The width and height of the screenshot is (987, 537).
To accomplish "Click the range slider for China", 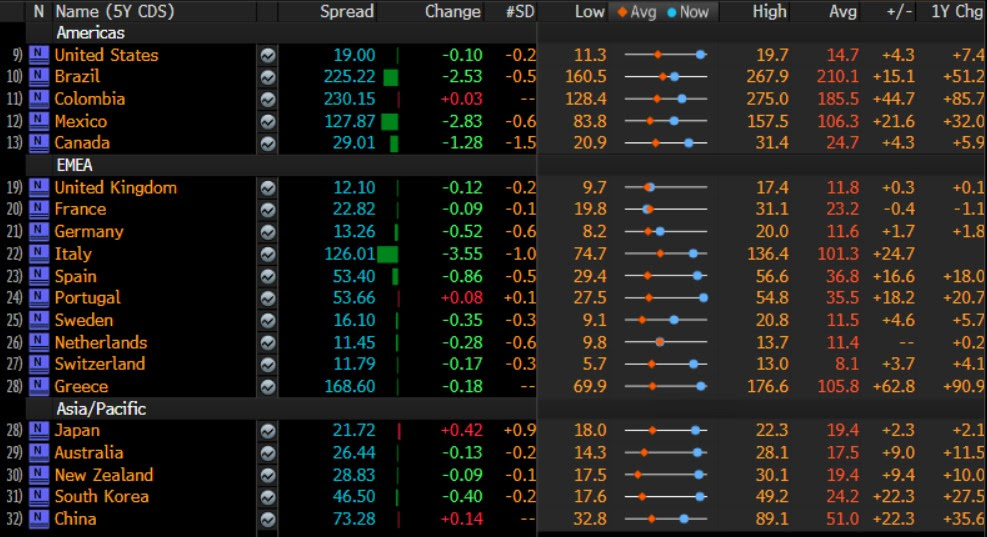I will tap(665, 519).
